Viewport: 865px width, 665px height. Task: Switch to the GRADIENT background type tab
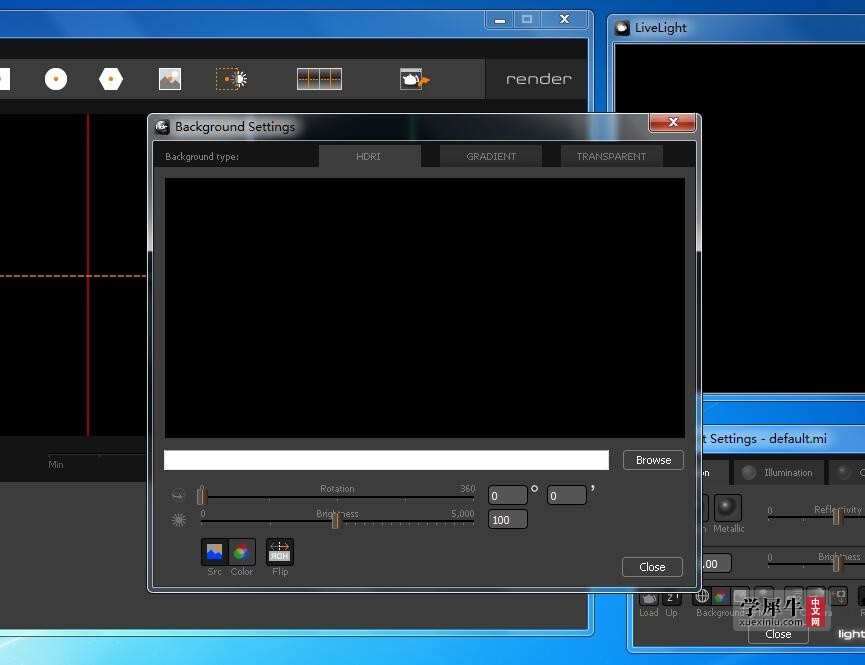(x=491, y=156)
